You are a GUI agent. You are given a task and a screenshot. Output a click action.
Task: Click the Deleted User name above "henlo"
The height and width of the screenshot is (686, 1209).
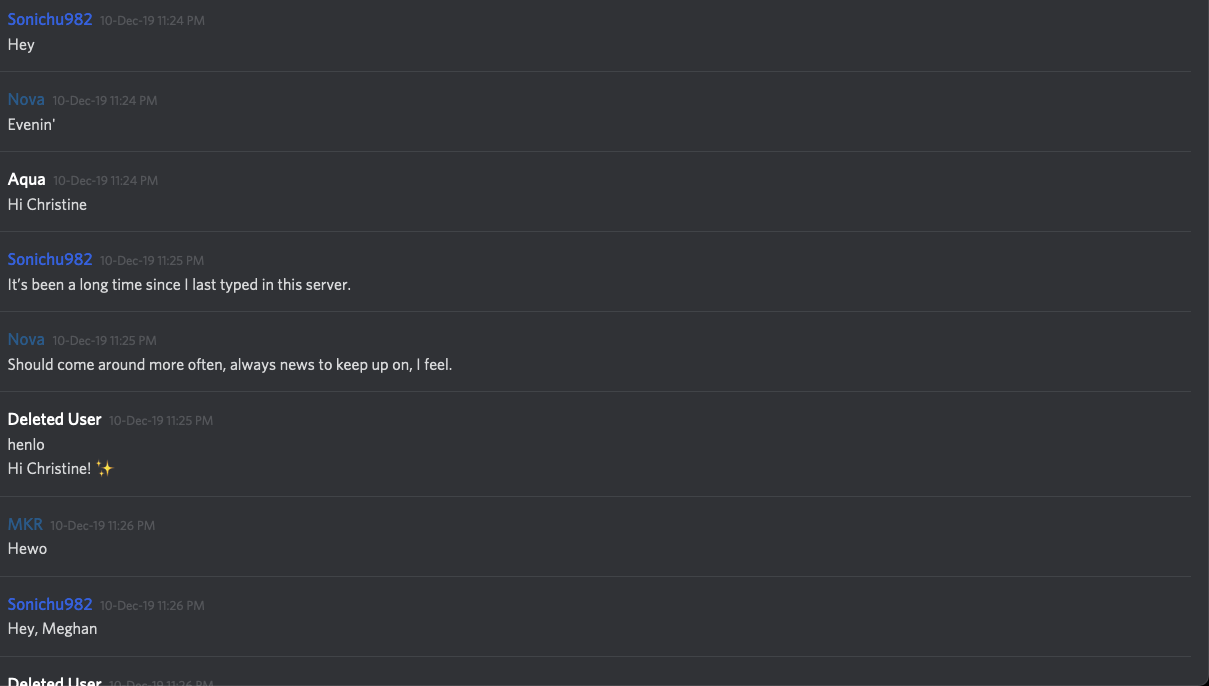tap(55, 420)
